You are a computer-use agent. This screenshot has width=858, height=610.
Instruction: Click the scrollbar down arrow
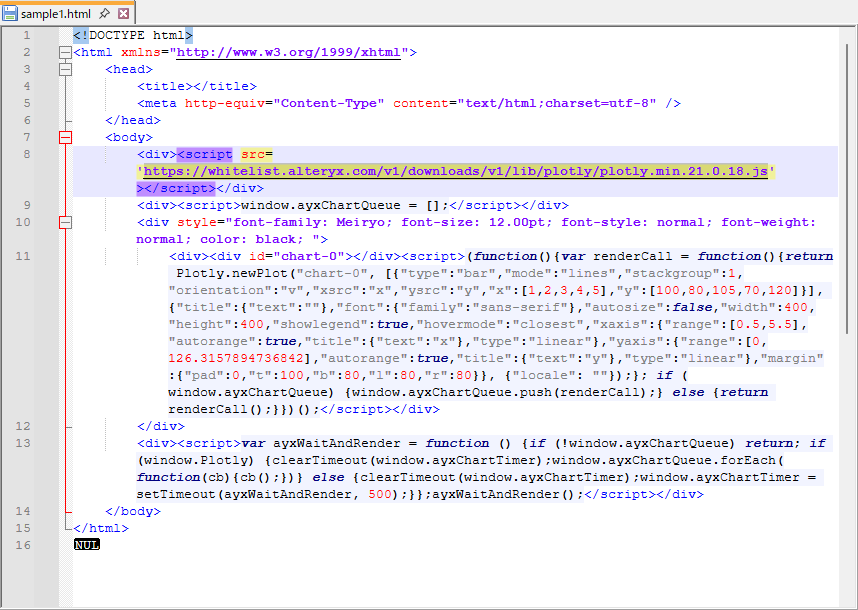click(x=849, y=597)
